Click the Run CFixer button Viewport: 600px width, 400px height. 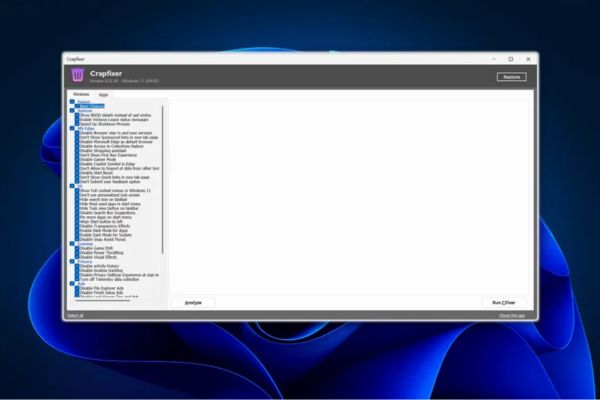coord(504,302)
